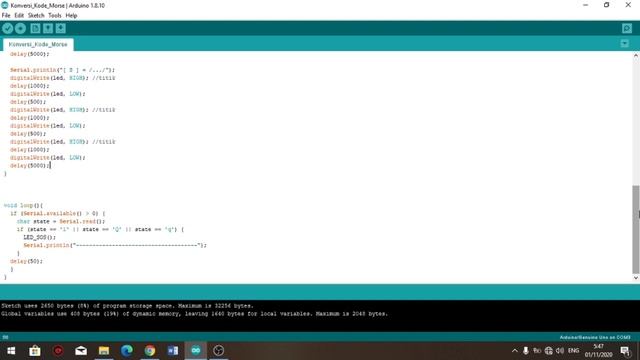The height and width of the screenshot is (360, 640).
Task: Open the clock and date flyout
Action: [598, 351]
